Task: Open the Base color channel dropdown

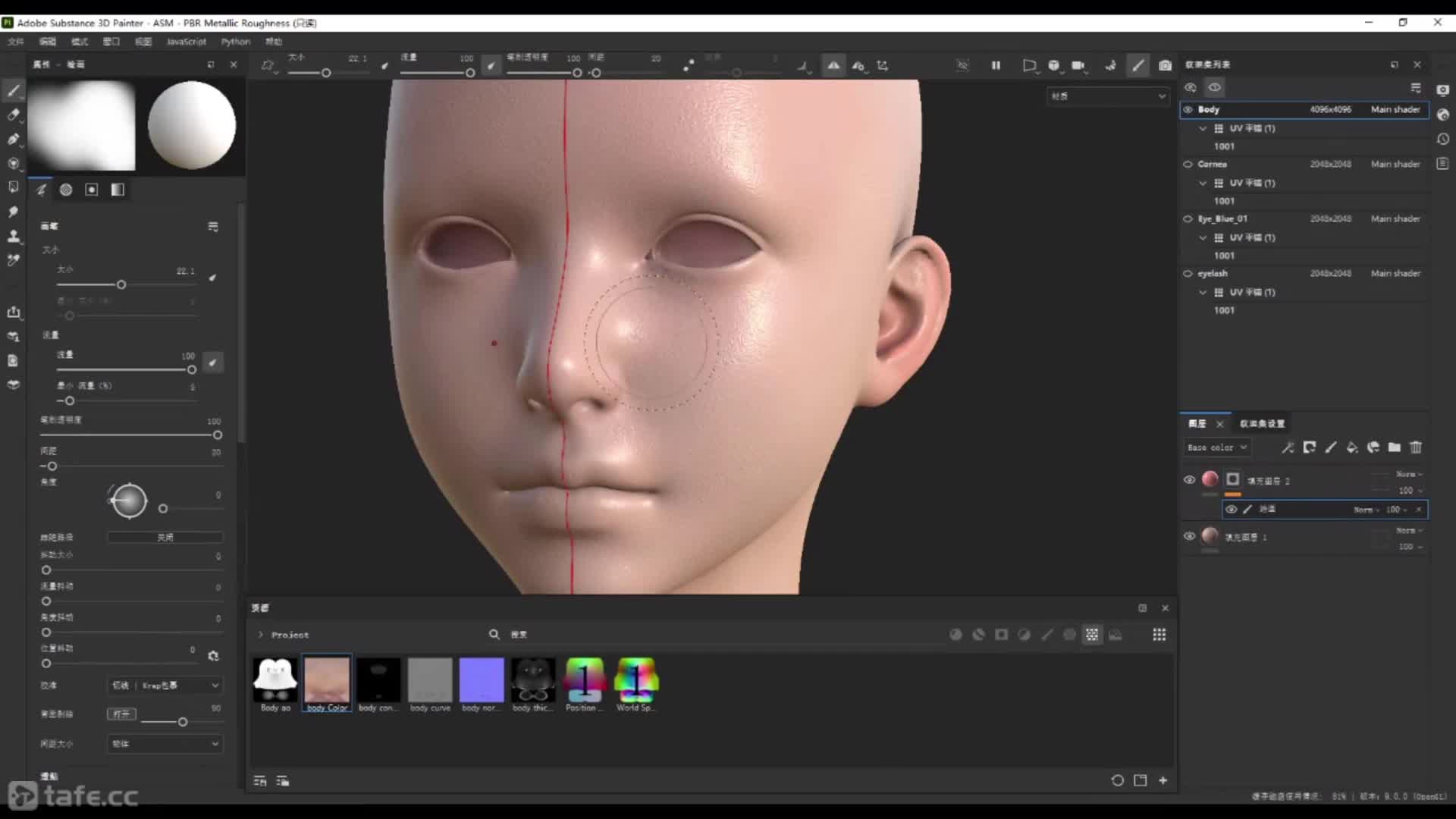Action: [1216, 447]
